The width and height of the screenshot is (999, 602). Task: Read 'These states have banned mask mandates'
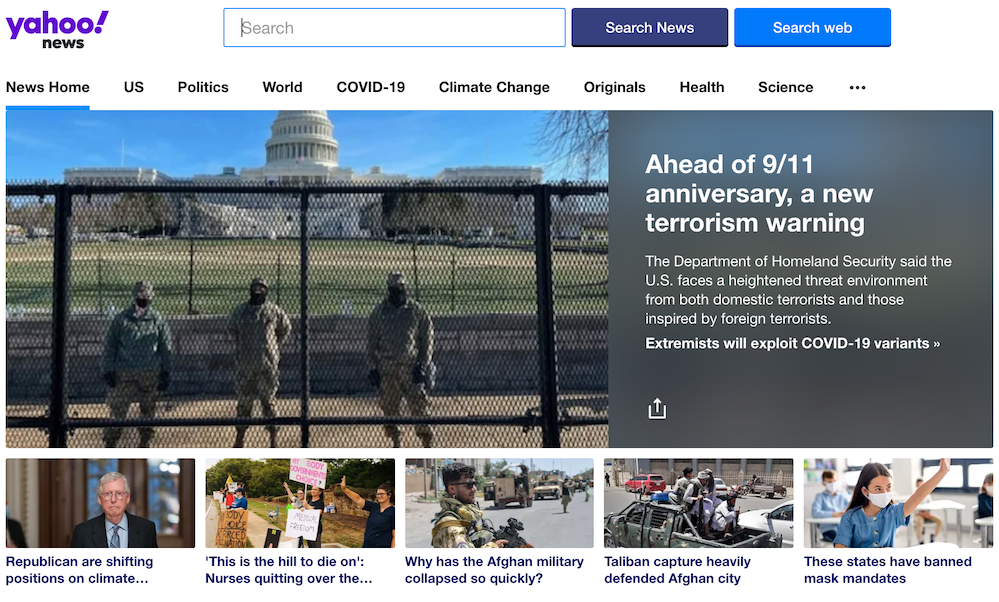point(887,569)
